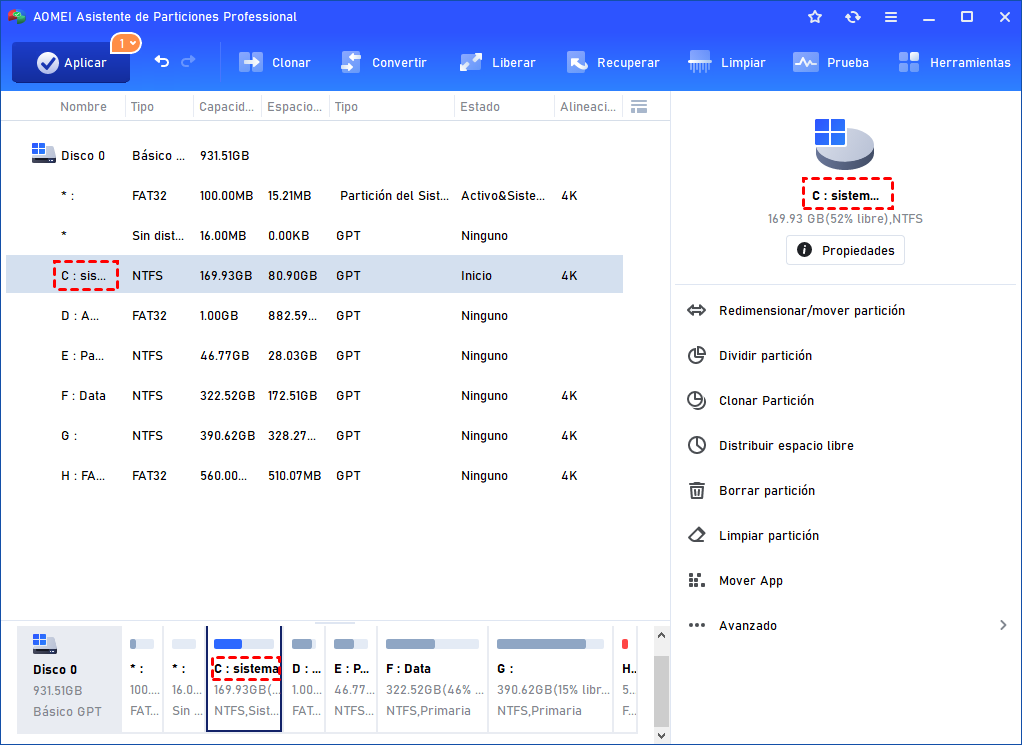
Task: Sort by the Capacidad column header
Action: tap(226, 106)
